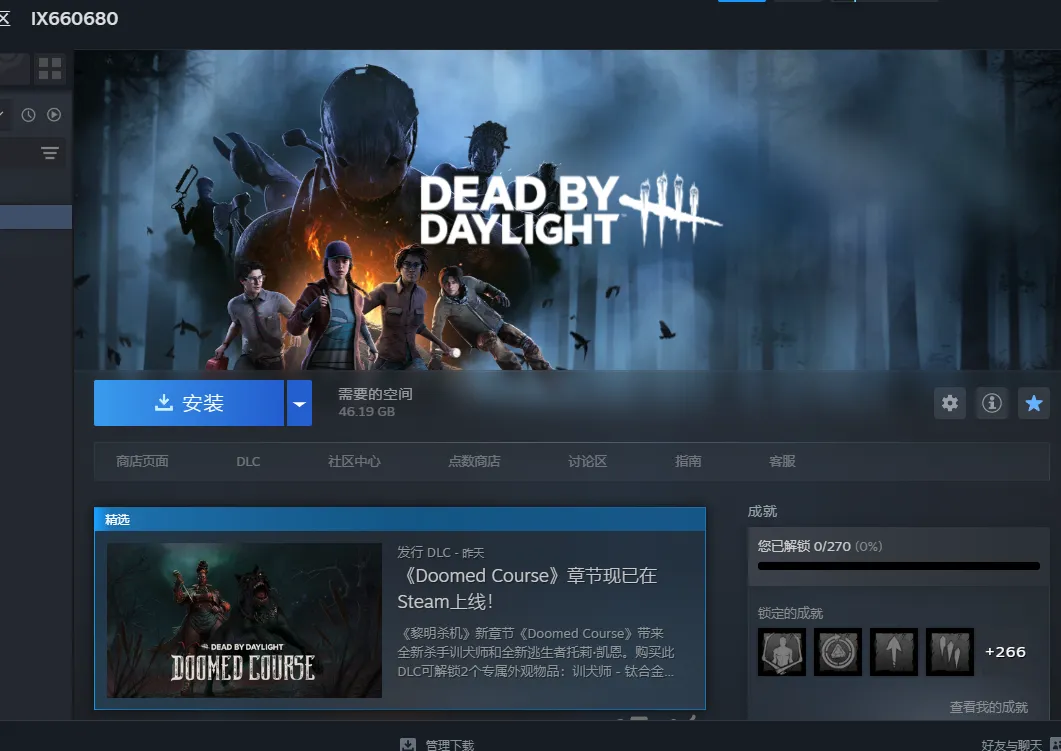Click the 客服 support tab

coord(782,461)
